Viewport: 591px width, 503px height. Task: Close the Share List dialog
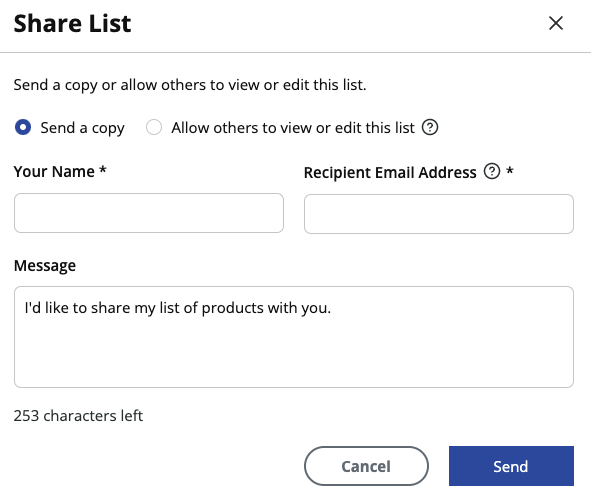(556, 23)
